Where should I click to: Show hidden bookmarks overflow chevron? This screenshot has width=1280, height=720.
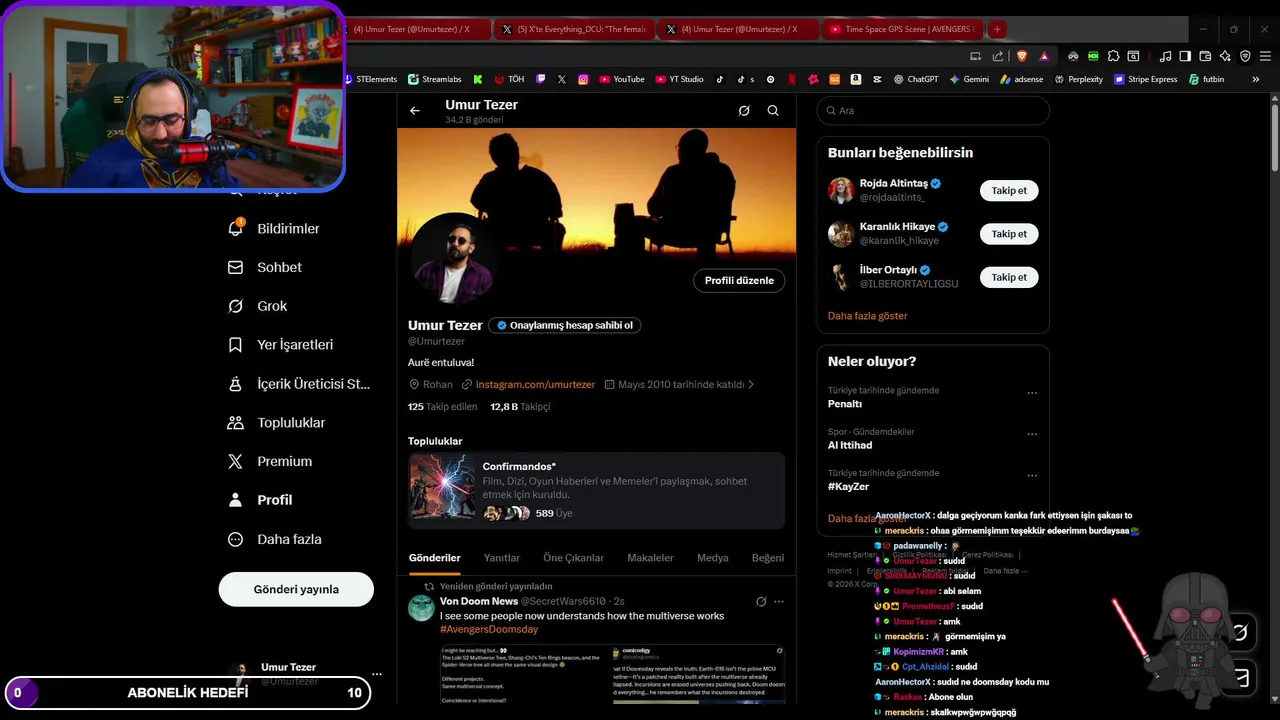[1256, 79]
